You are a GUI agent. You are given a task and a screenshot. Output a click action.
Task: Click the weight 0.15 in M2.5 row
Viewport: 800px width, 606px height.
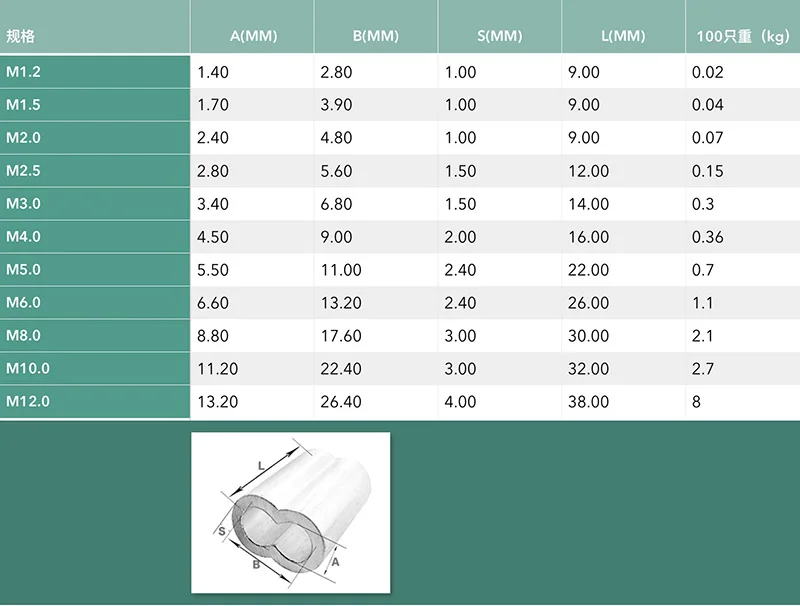click(708, 171)
